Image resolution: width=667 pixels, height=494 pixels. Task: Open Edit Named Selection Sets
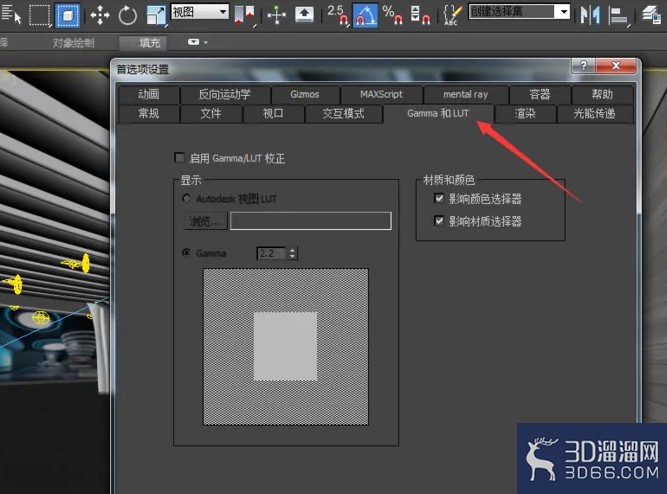point(453,15)
